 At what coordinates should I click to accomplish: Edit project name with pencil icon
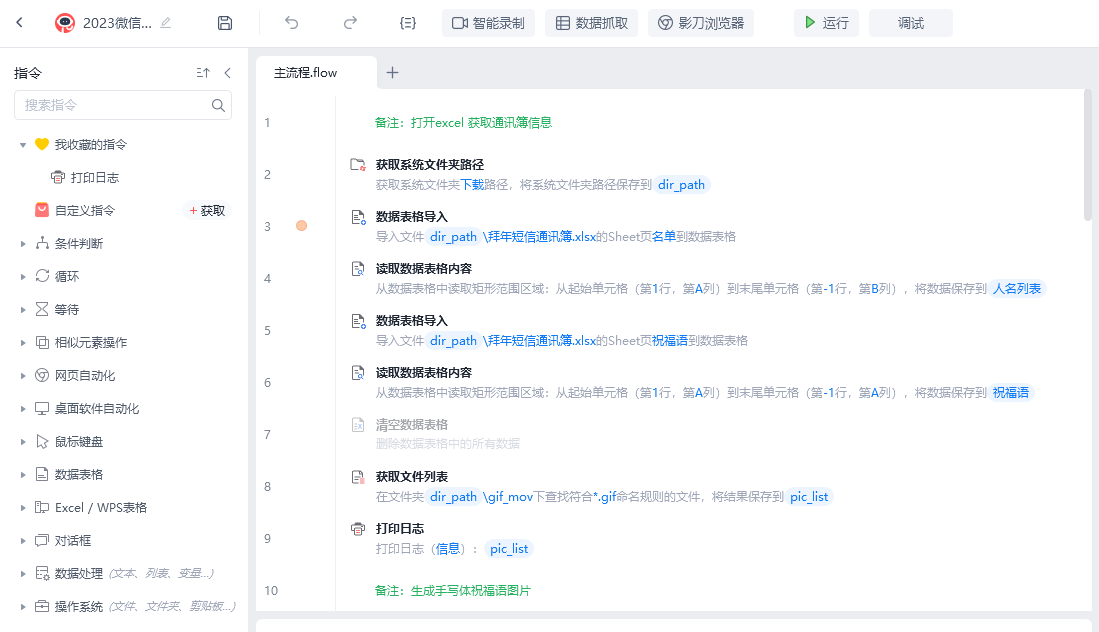[166, 23]
